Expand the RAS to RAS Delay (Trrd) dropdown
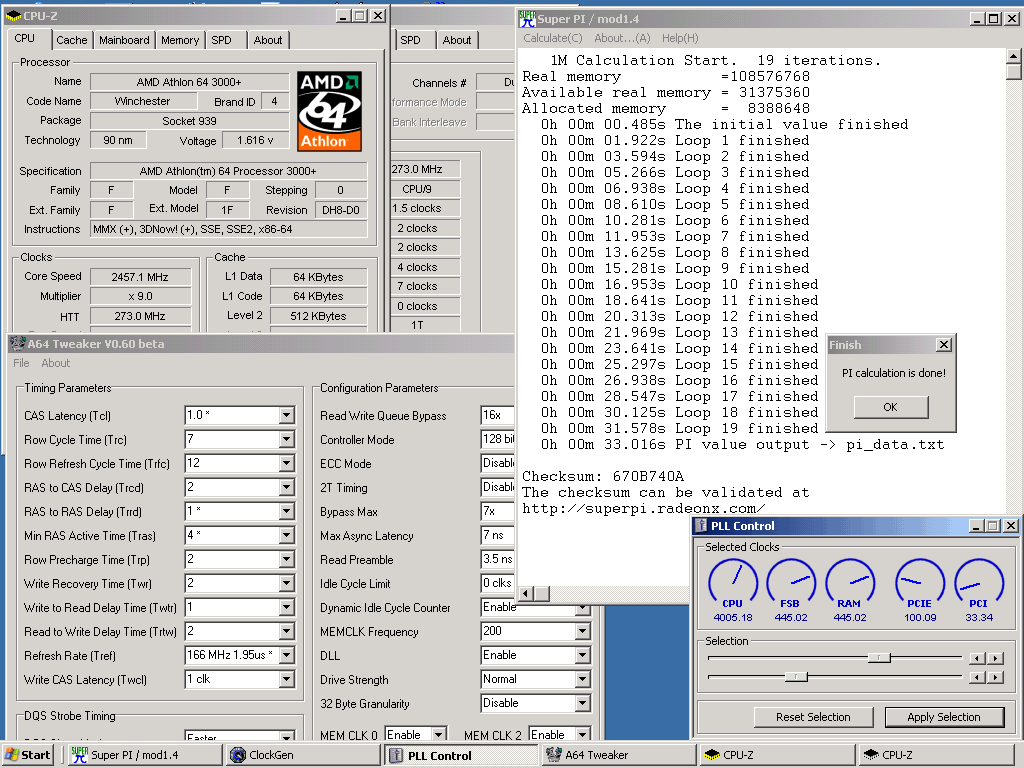Image resolution: width=1024 pixels, height=768 pixels. point(287,512)
